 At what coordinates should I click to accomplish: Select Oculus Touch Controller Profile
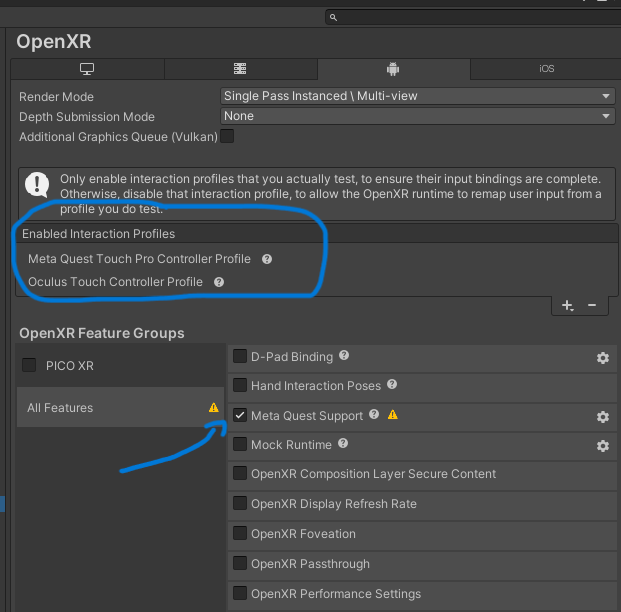(115, 282)
